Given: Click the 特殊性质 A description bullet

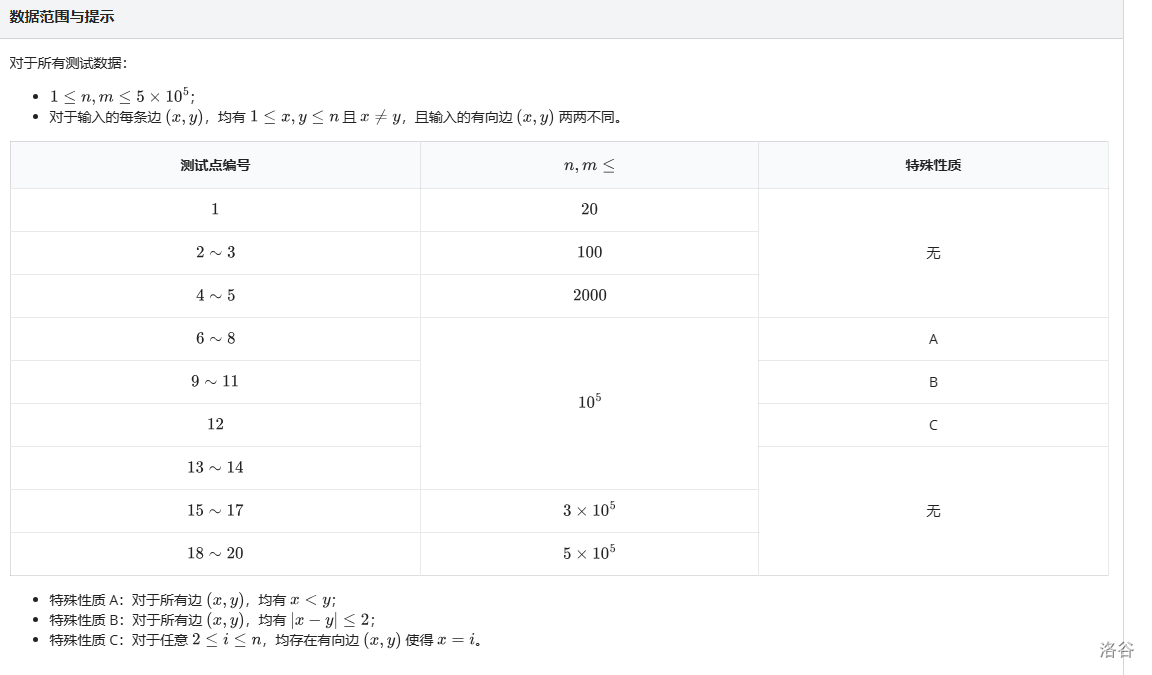Looking at the screenshot, I should point(192,600).
